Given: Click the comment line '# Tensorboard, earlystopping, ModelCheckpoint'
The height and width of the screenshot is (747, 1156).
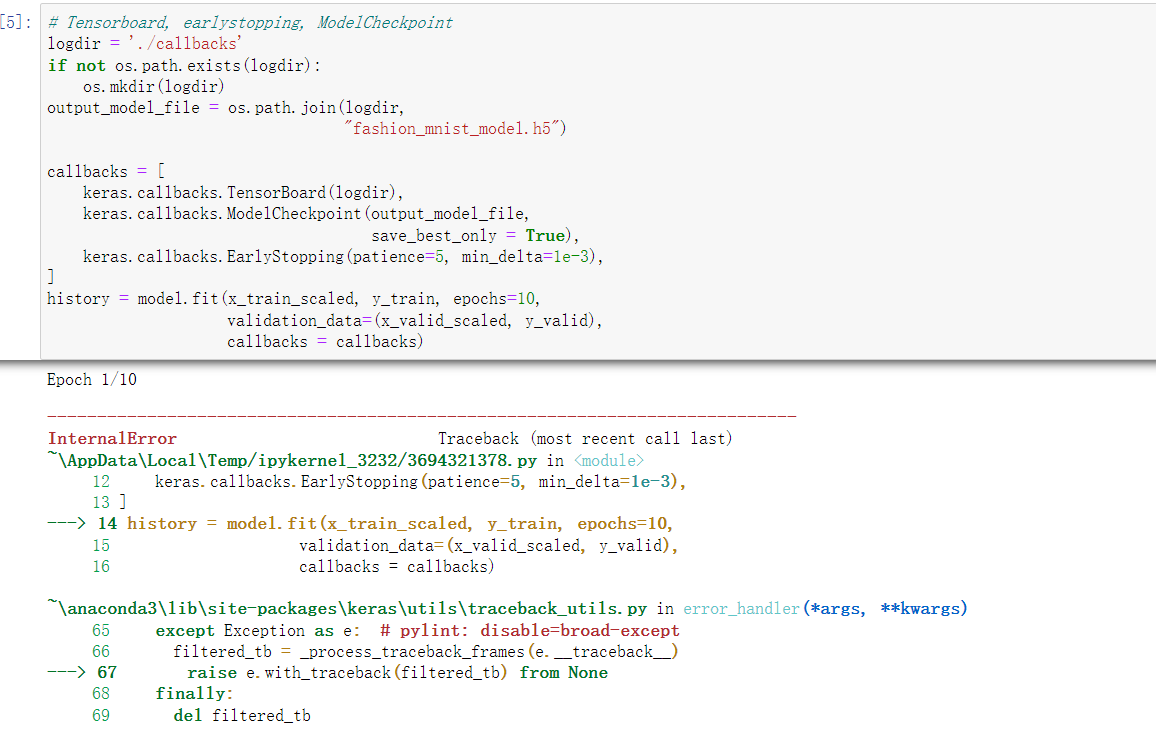Looking at the screenshot, I should coord(250,23).
